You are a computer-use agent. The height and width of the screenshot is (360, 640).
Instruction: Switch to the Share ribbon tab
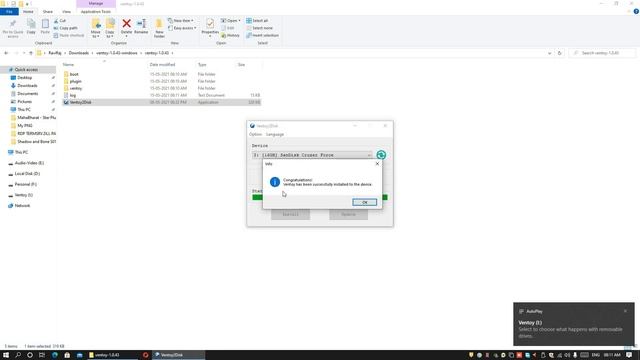pos(48,12)
